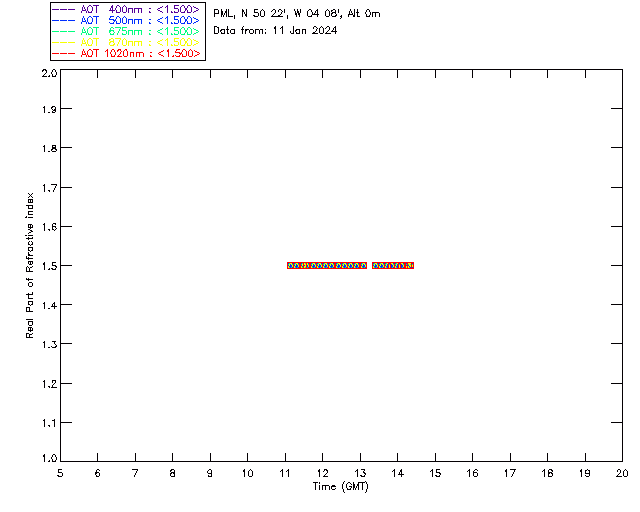This screenshot has width=640, height=512.
Task: Click the AOT 1020nm legend entry
Action: [x=126, y=53]
